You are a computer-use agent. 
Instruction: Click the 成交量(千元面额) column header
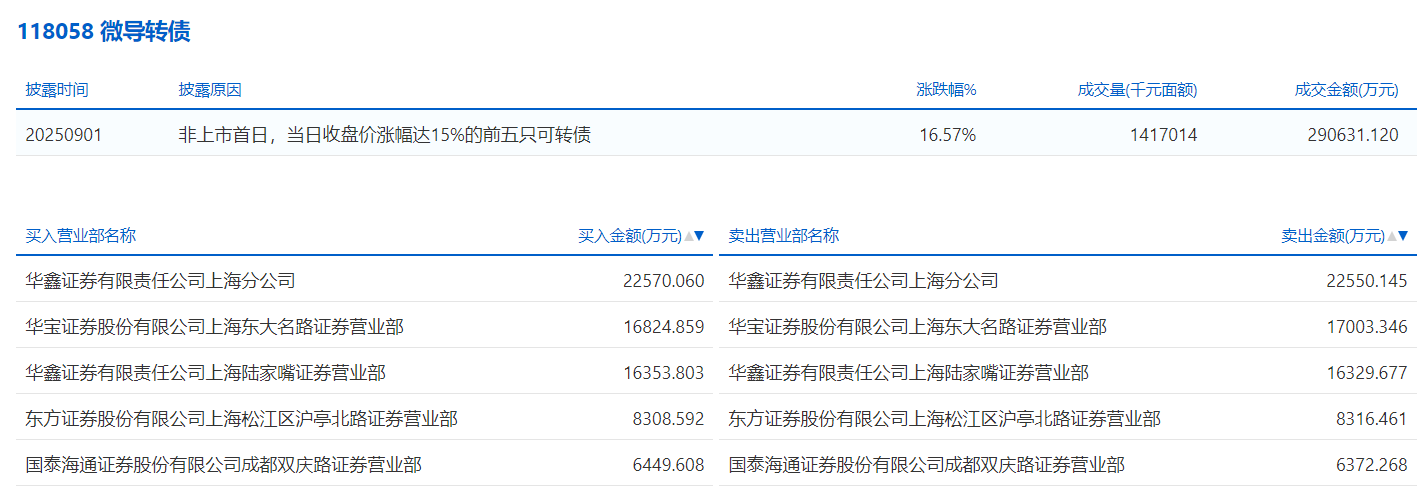pyautogui.click(x=1137, y=90)
